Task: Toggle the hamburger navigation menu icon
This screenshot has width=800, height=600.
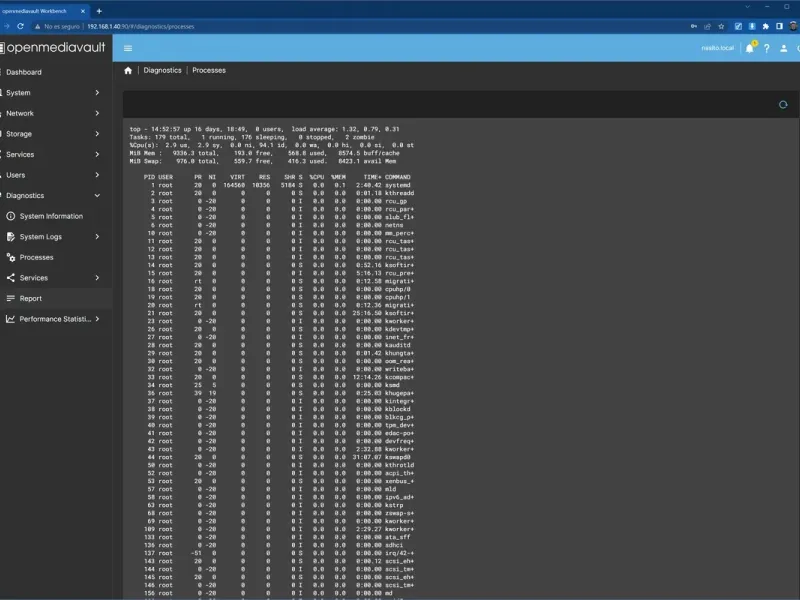Action: coord(128,48)
